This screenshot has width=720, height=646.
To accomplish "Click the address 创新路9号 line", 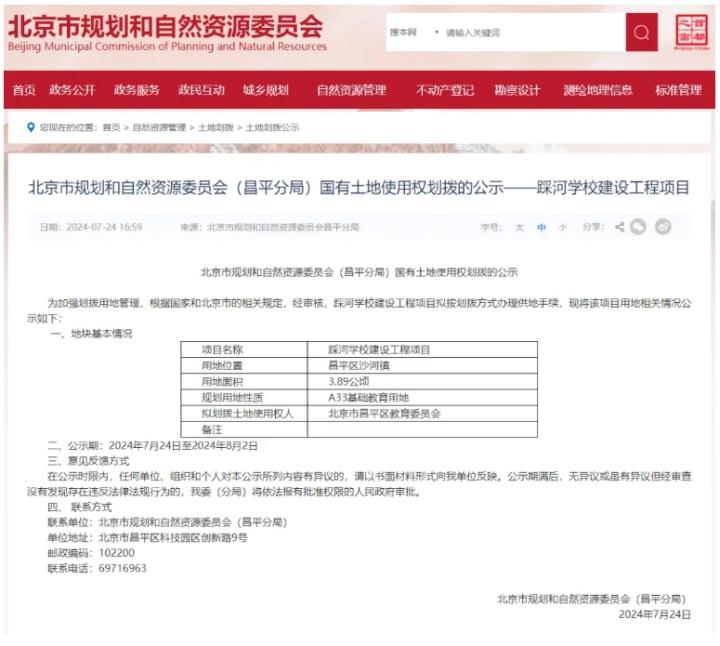I will (x=147, y=538).
